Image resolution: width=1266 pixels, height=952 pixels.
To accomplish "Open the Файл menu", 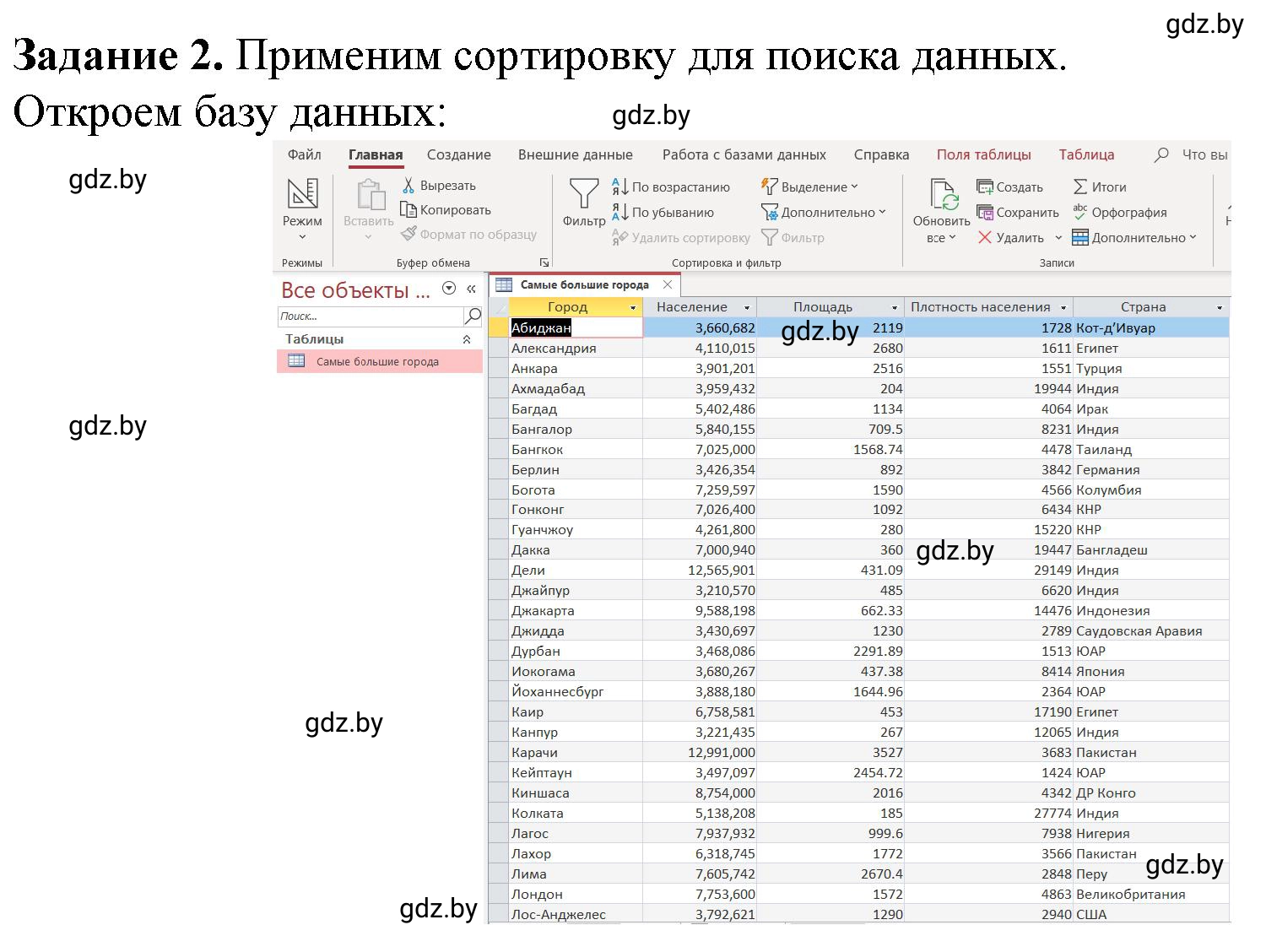I will click(x=304, y=154).
